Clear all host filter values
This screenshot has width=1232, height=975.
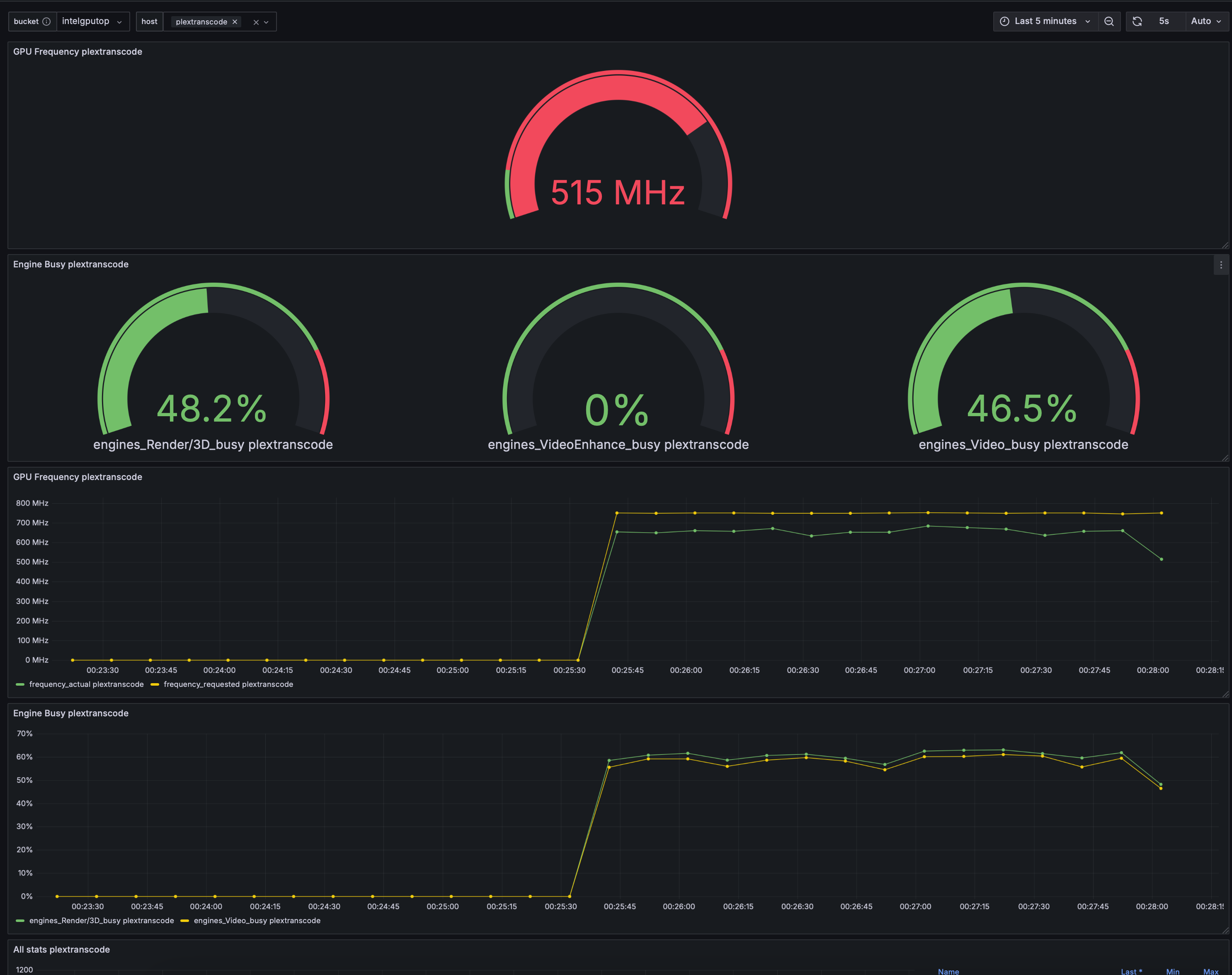(256, 22)
